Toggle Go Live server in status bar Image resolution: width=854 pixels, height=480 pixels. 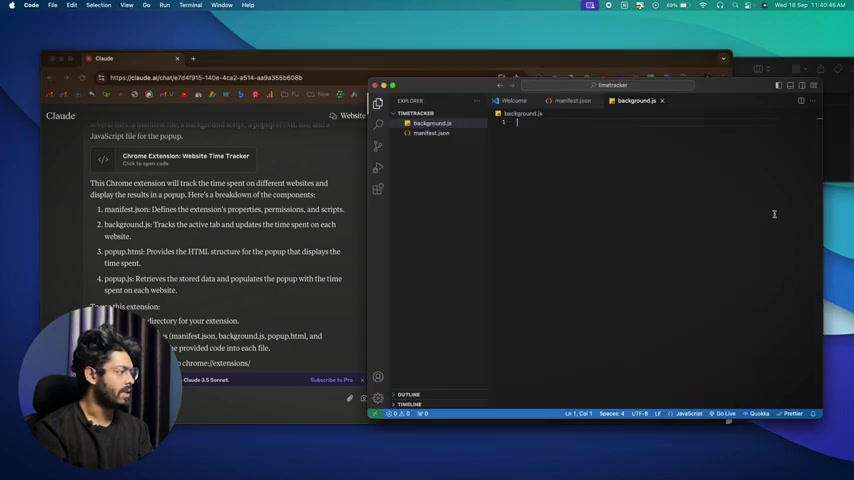(722, 414)
